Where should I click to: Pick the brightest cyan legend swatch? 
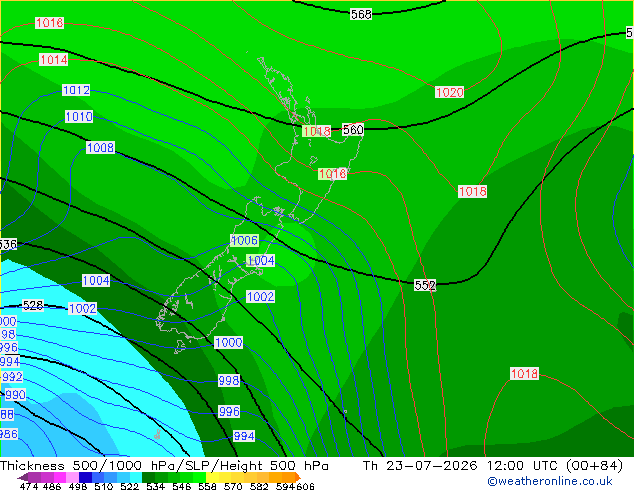point(136,477)
